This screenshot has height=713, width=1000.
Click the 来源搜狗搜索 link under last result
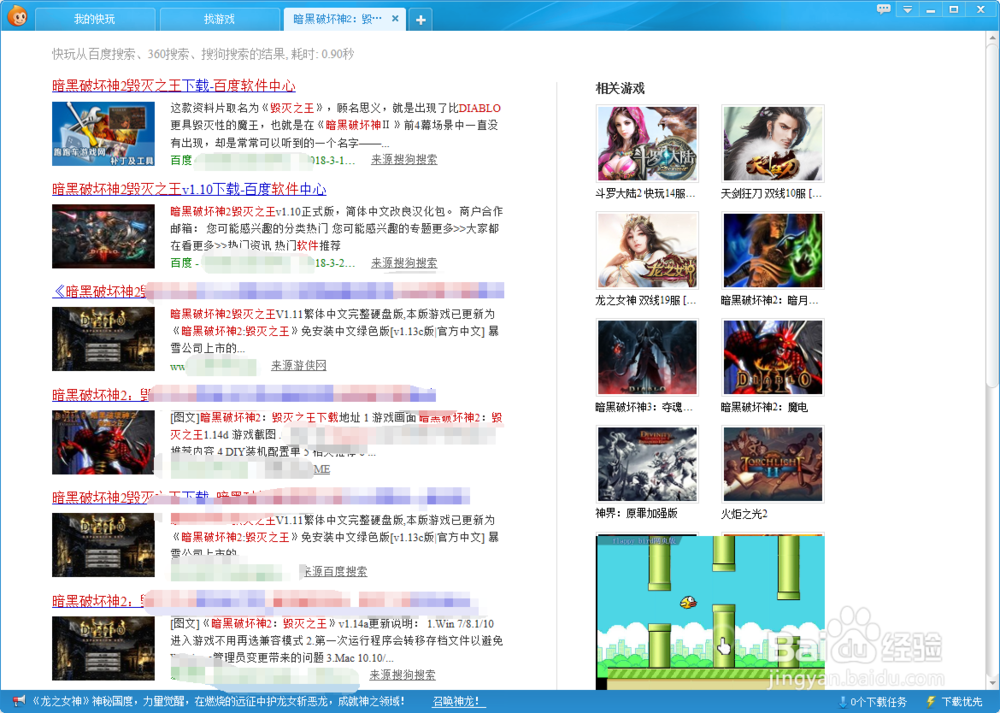[x=402, y=675]
